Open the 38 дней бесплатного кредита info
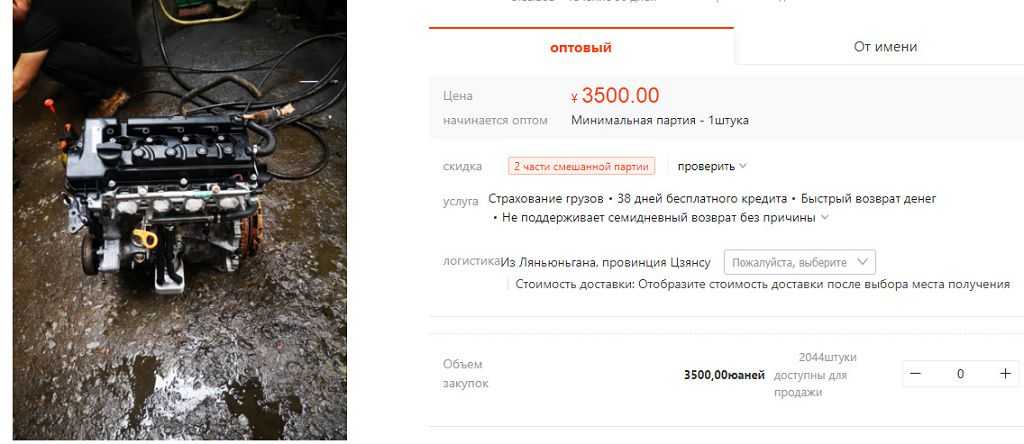 point(702,198)
